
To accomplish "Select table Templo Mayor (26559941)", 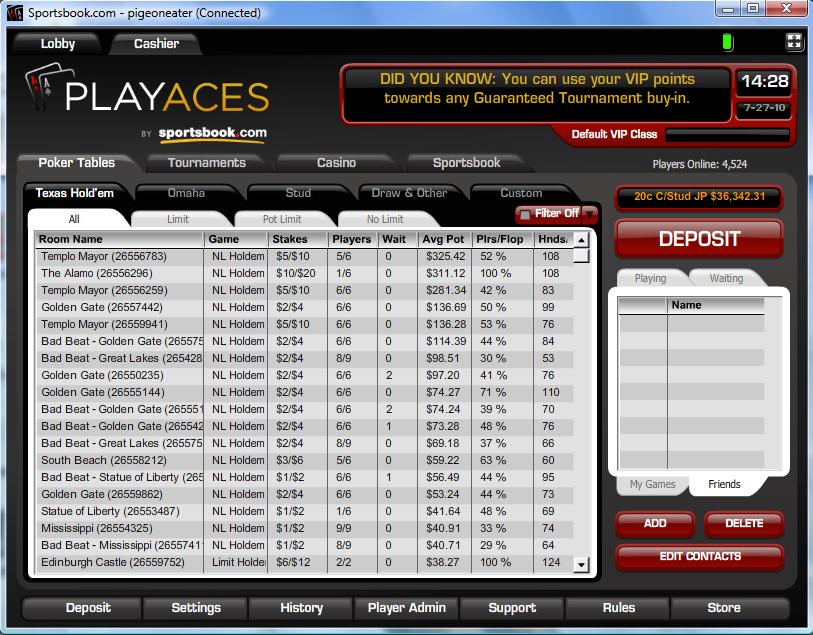I will 305,324.
